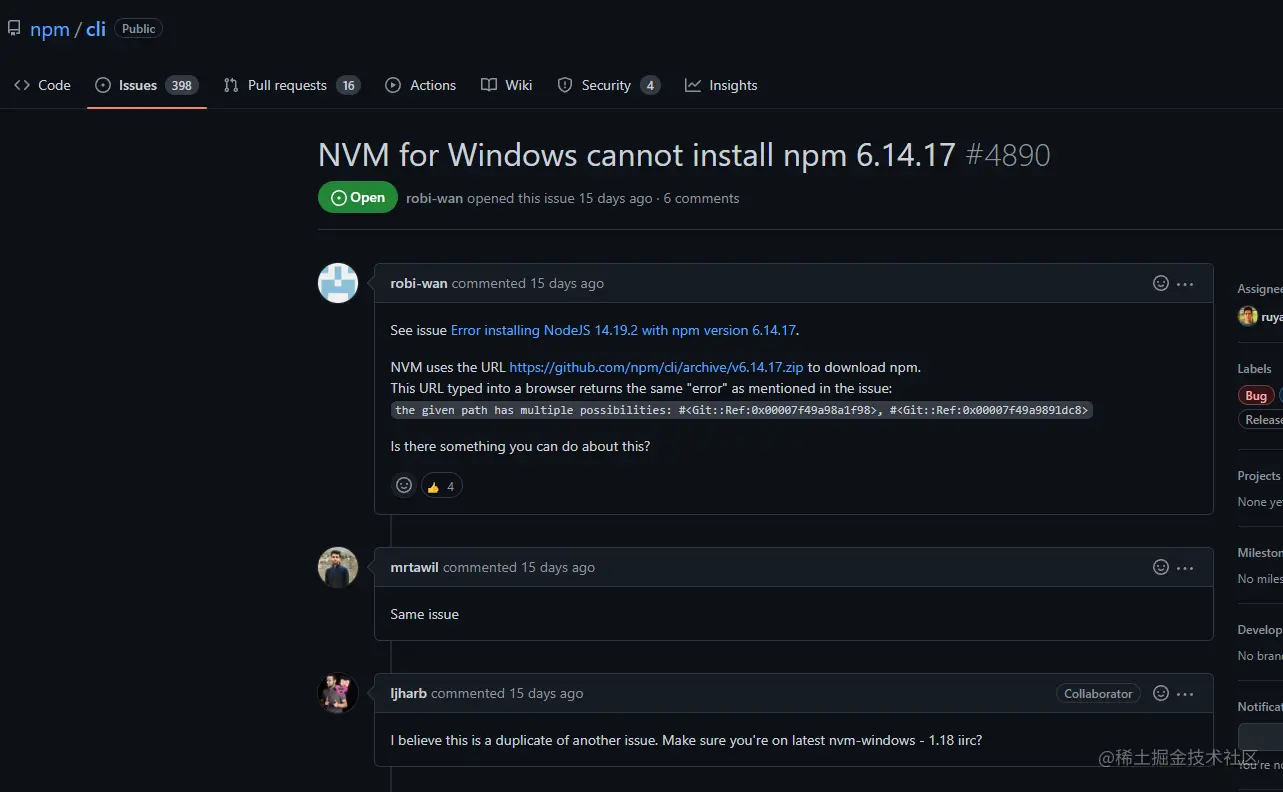Screen dimensions: 1283x792
Task: Open the Wiki tab
Action: (506, 85)
